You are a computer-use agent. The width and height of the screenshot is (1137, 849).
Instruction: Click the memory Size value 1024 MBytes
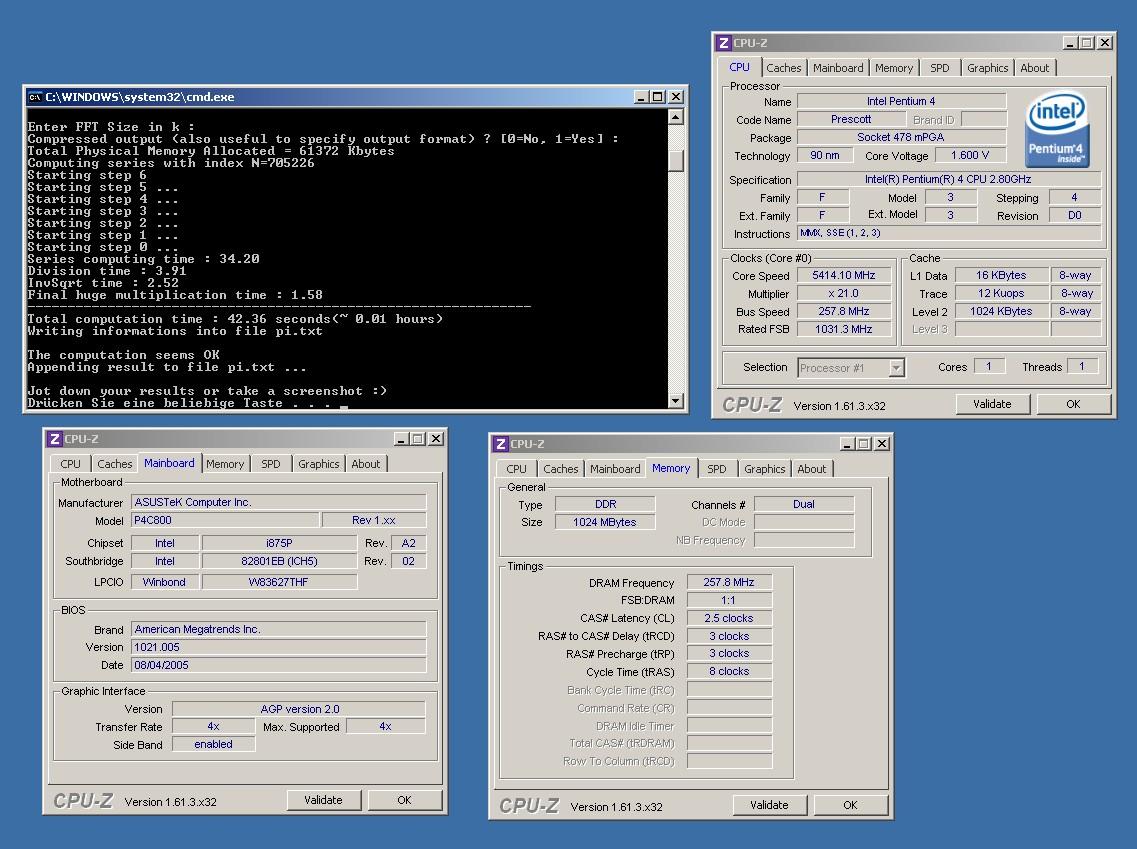click(605, 522)
